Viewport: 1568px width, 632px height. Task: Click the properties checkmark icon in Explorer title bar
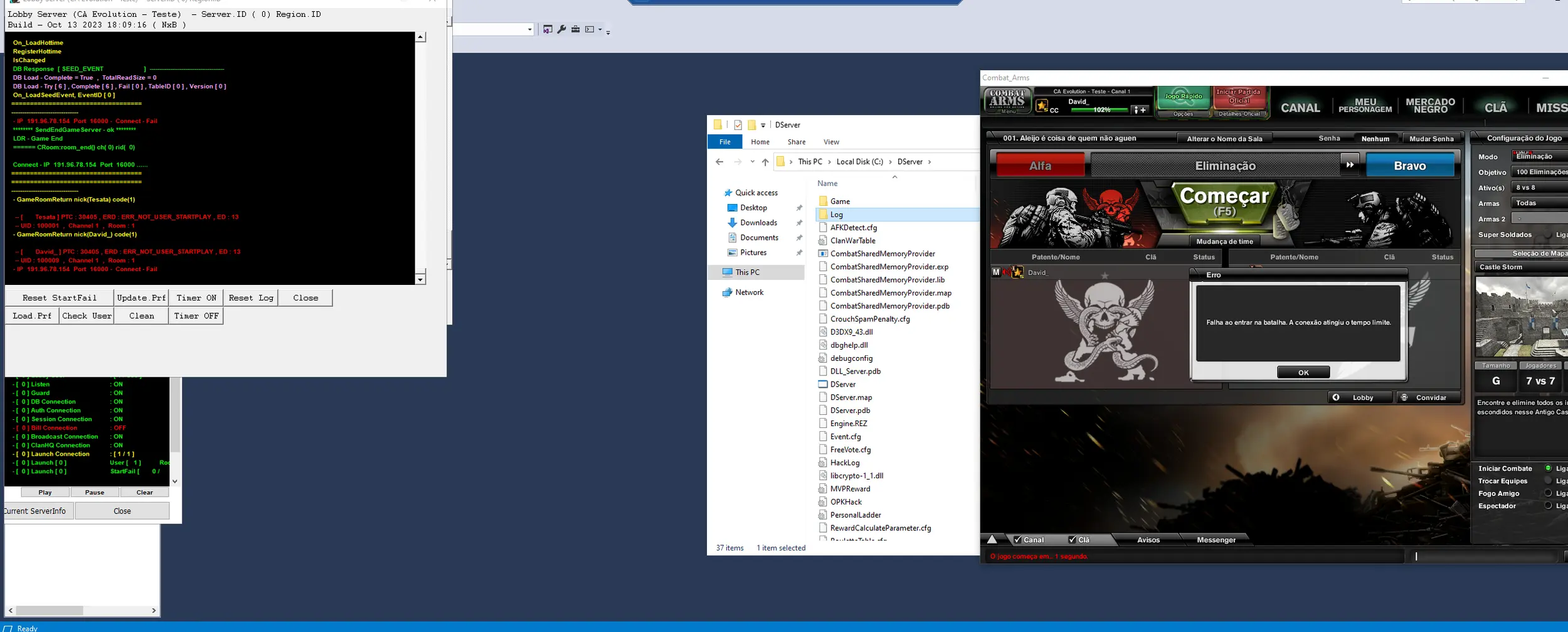click(738, 125)
